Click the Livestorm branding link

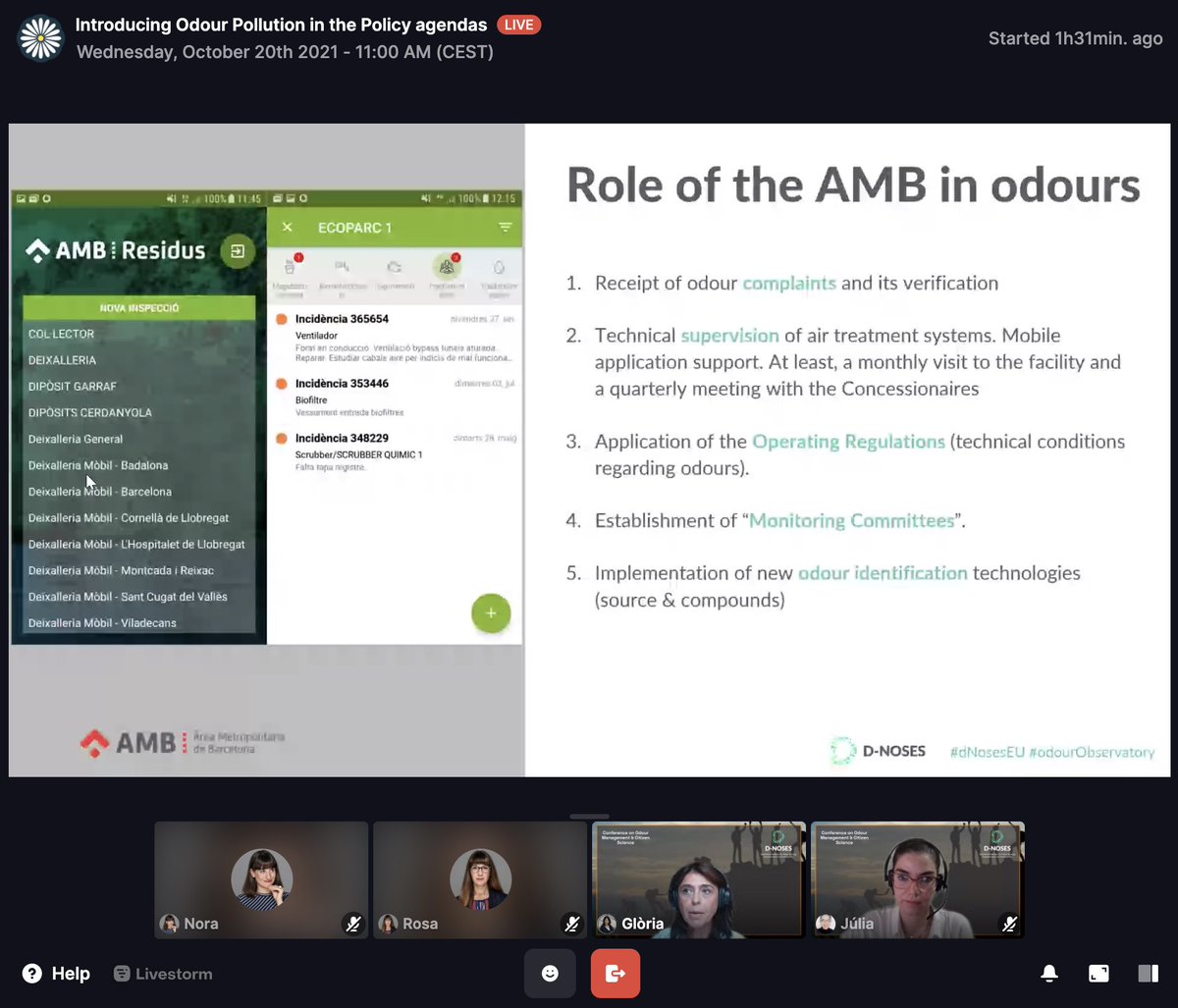tap(163, 974)
